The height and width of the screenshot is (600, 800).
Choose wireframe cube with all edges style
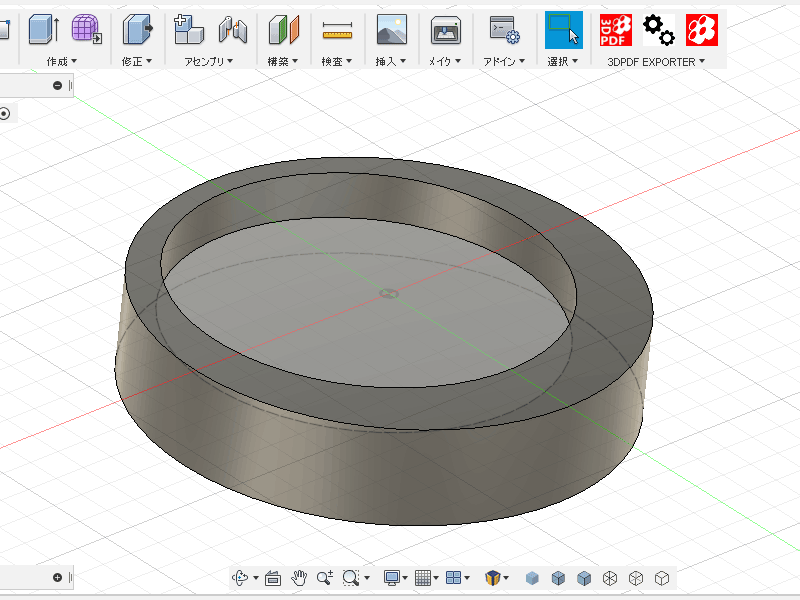point(610,578)
